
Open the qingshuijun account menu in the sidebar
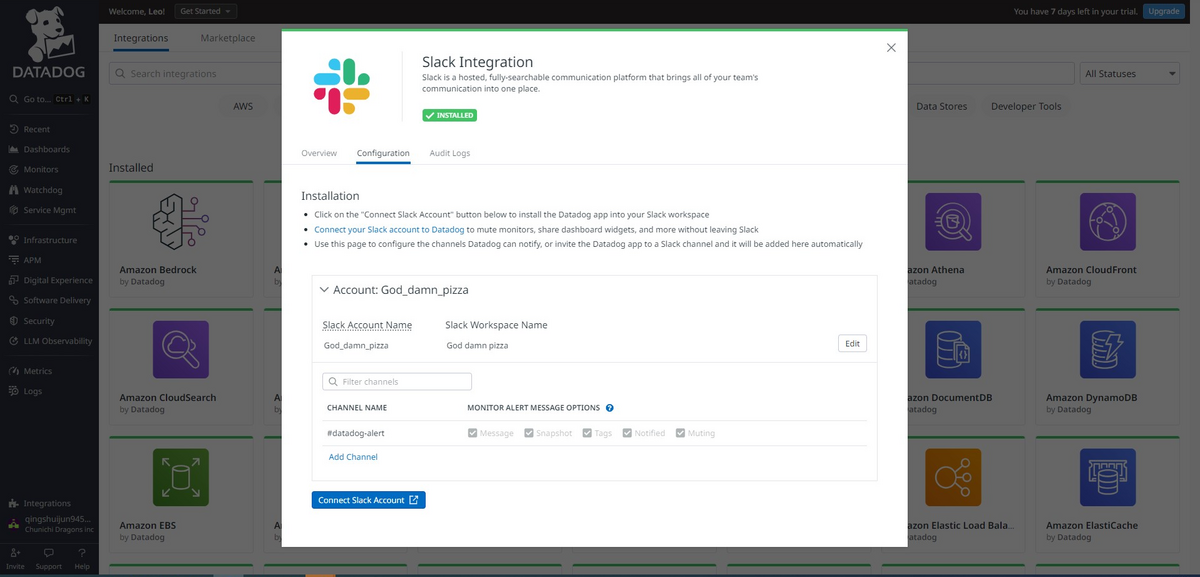click(x=50, y=524)
